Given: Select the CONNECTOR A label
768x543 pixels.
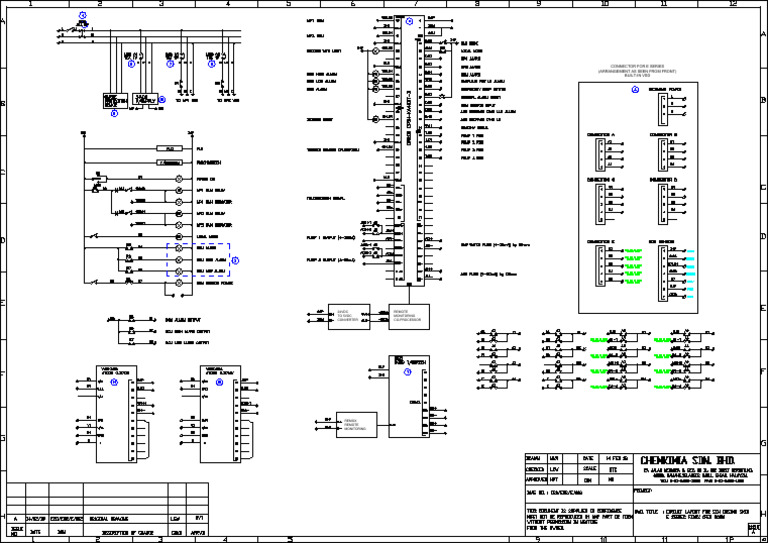Looking at the screenshot, I should pos(600,135).
